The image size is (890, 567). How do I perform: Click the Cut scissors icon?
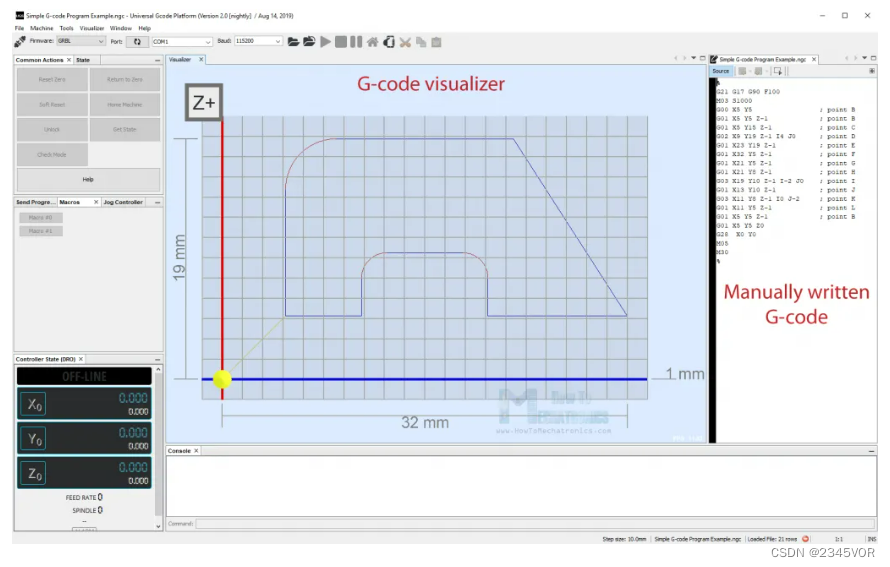[405, 42]
